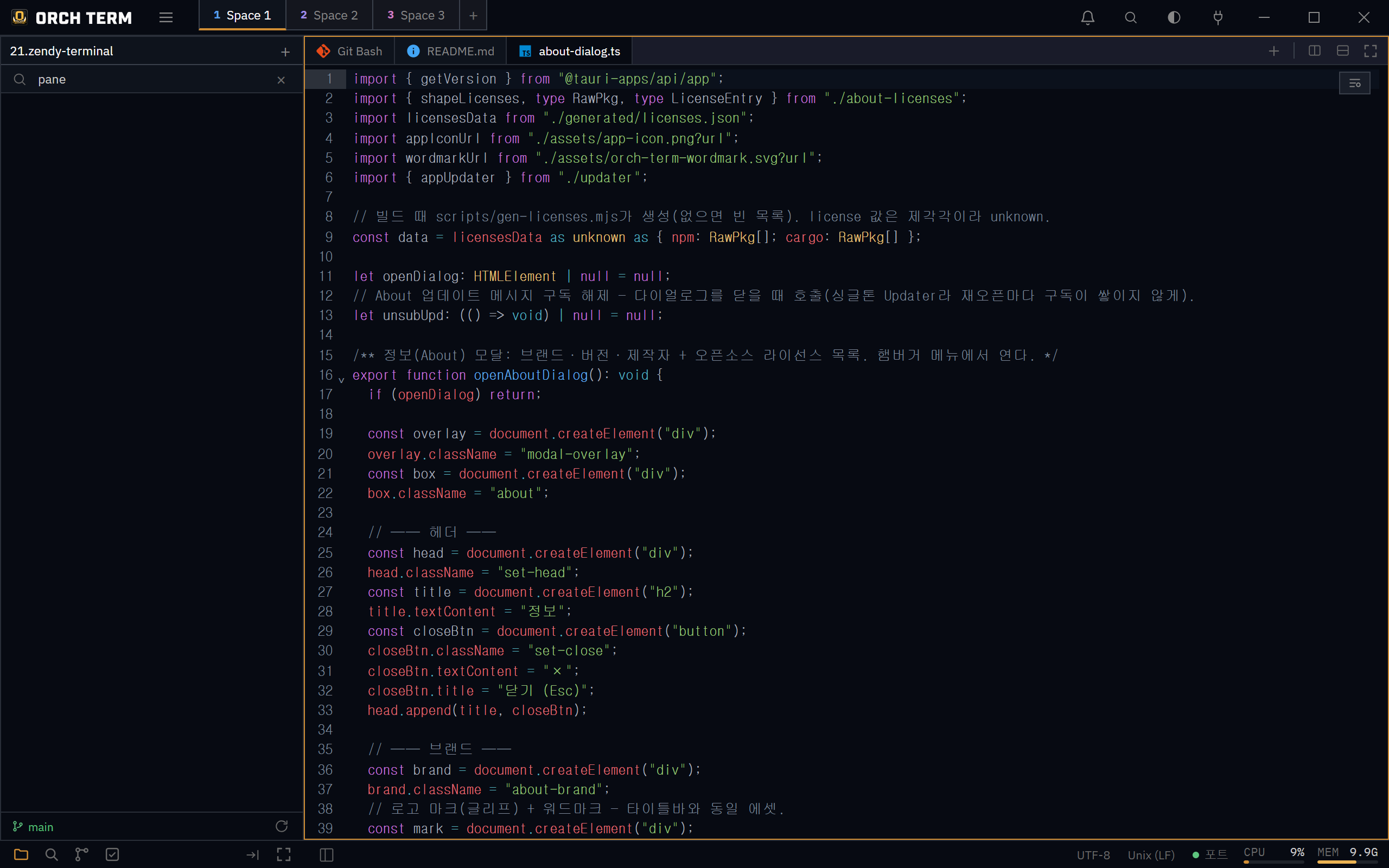
Task: Open the checklist tasks icon
Action: coord(112,854)
